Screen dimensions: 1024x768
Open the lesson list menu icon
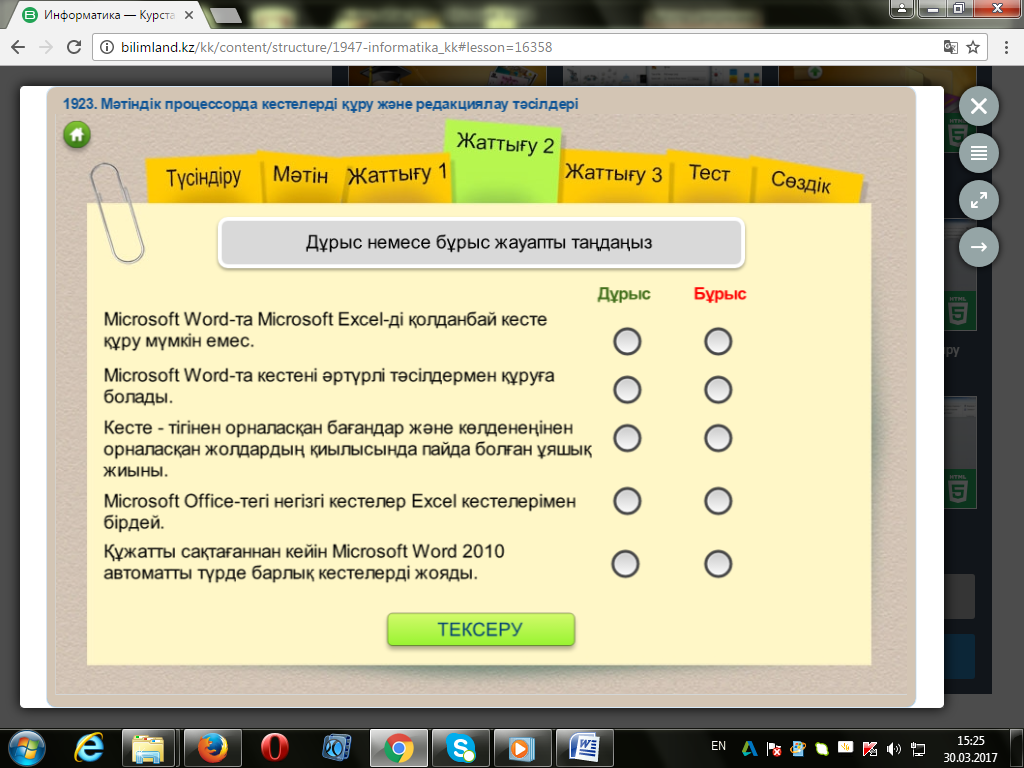click(978, 153)
